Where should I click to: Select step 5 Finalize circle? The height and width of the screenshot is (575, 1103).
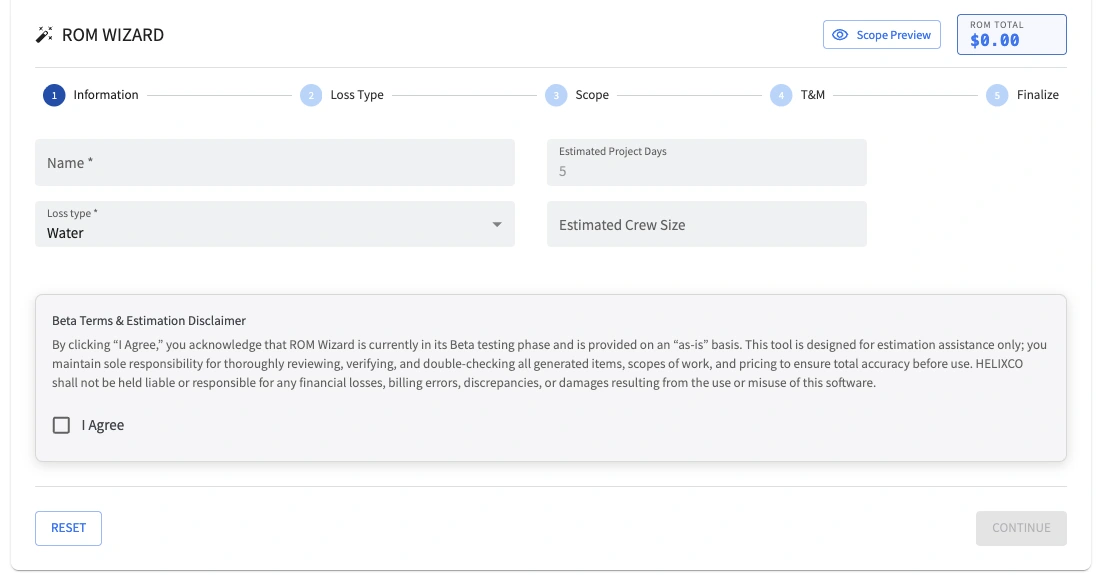click(x=997, y=95)
